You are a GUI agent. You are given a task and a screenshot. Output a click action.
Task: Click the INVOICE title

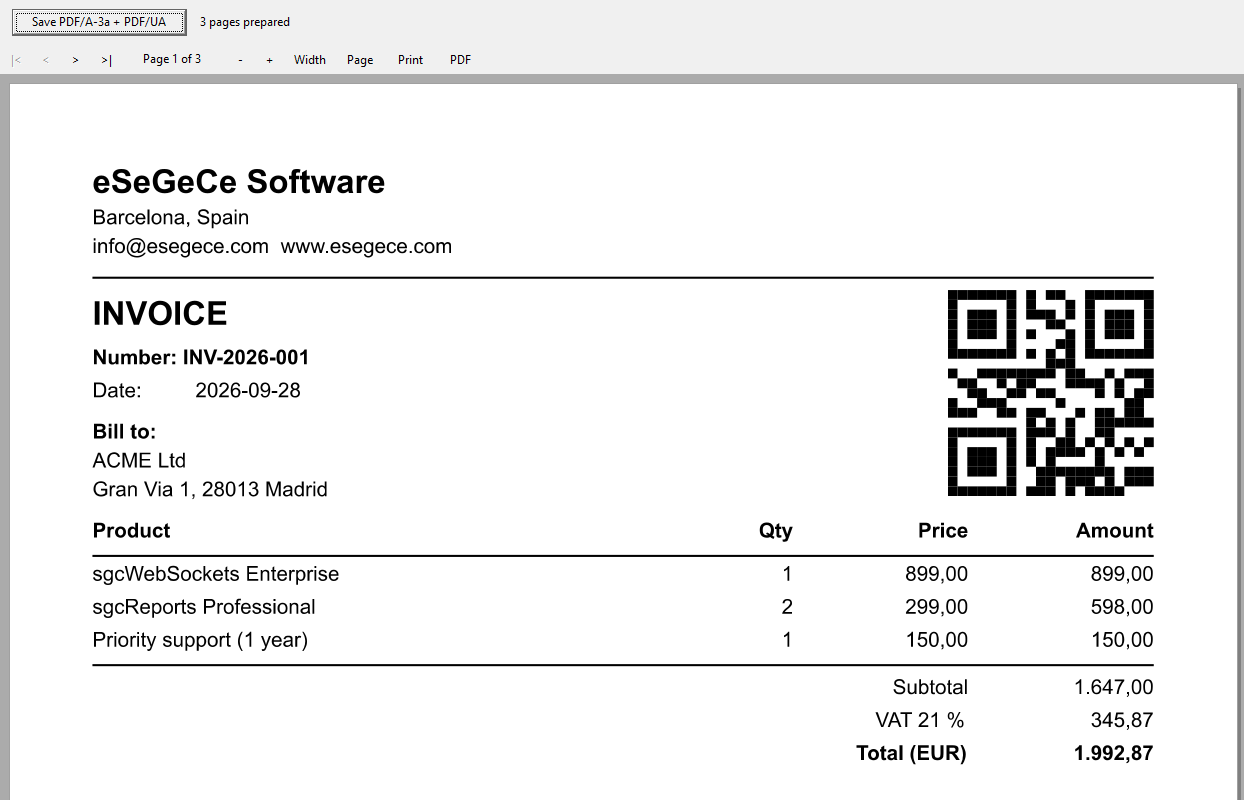(160, 314)
